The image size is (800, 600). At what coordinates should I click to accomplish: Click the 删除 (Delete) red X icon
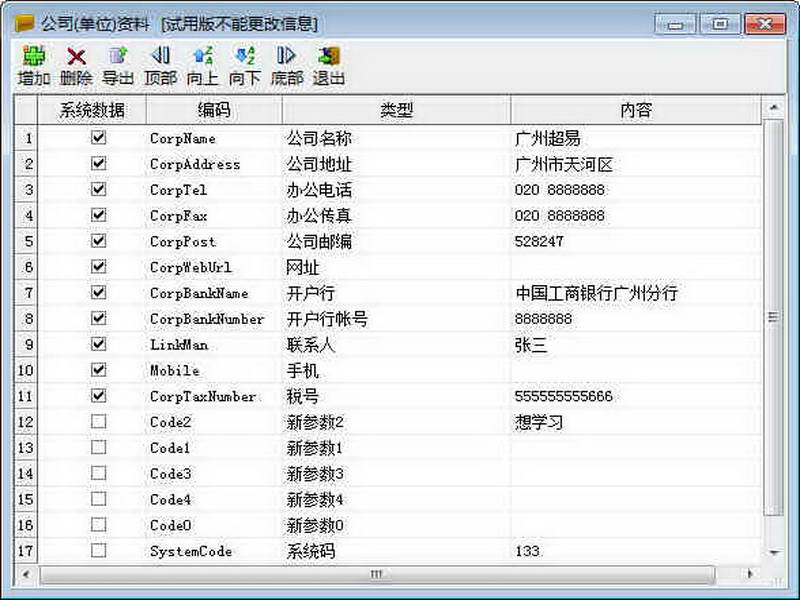point(76,58)
